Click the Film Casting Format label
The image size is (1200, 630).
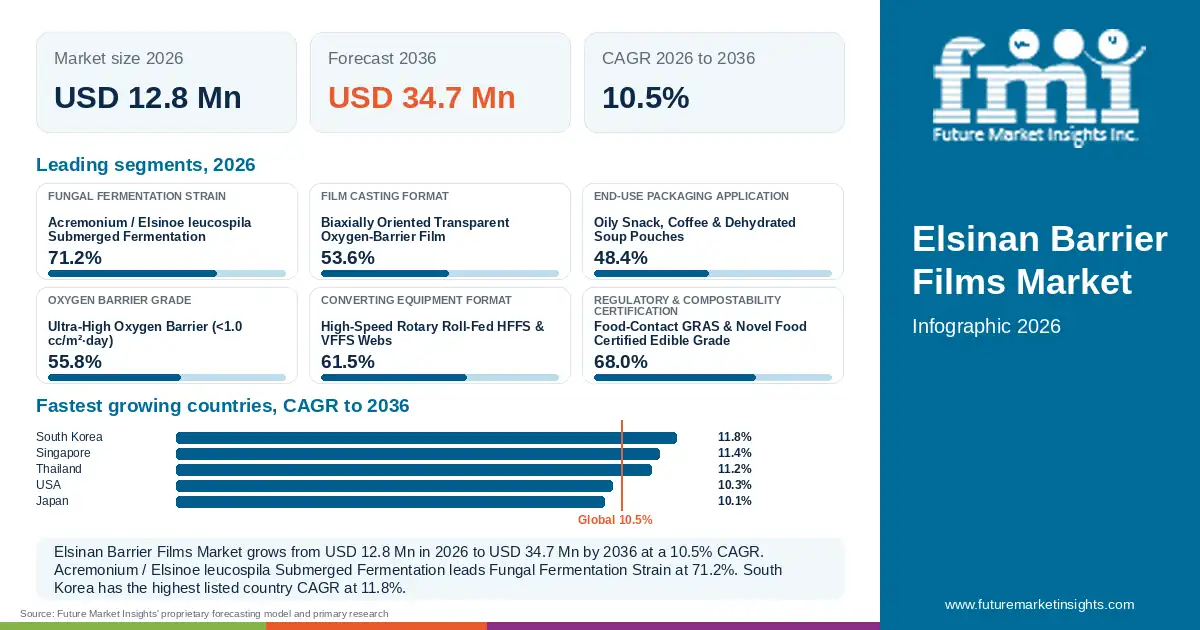pos(385,196)
